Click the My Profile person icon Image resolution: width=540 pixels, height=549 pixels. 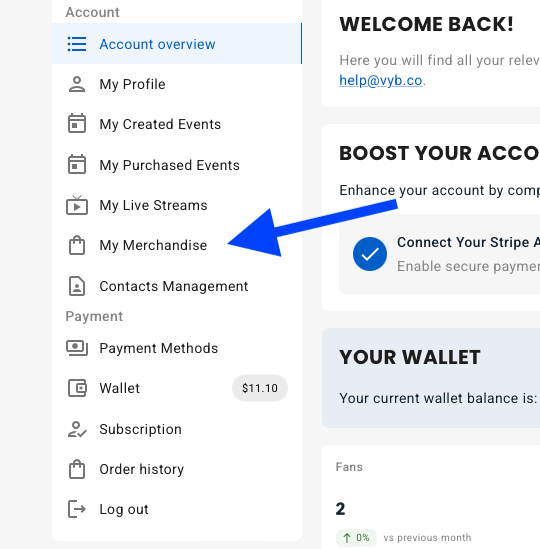[77, 84]
